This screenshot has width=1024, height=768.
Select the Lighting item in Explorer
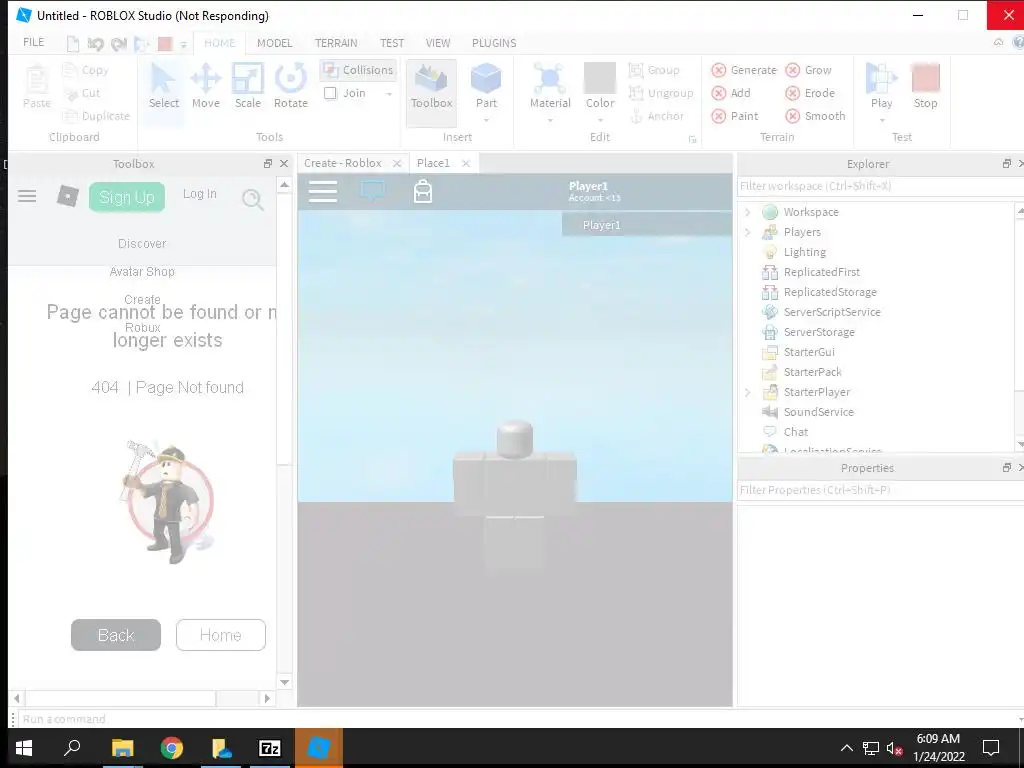point(805,252)
